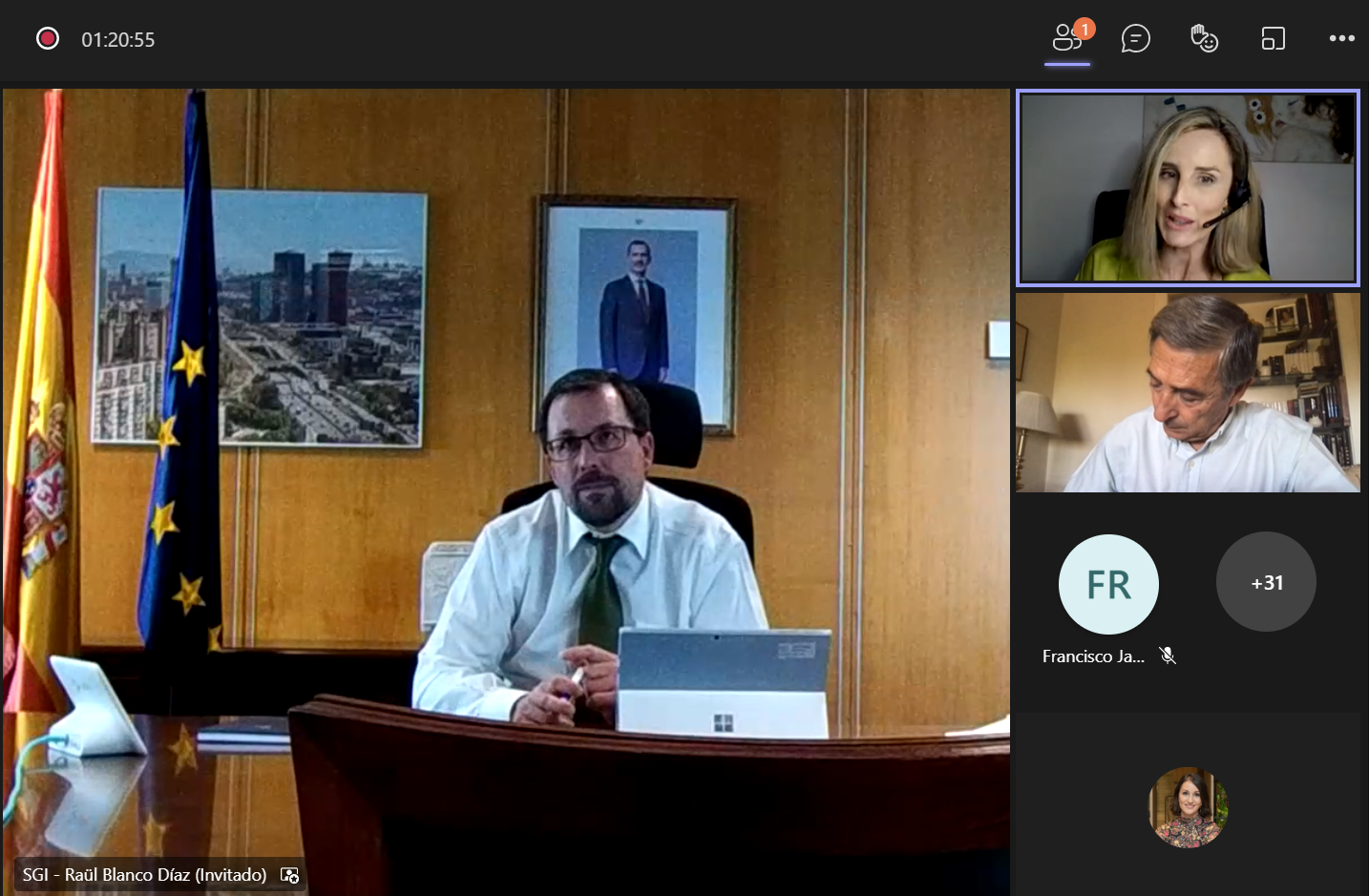This screenshot has width=1369, height=896.
Task: Select the blonde woman's video tile
Action: point(1188,188)
